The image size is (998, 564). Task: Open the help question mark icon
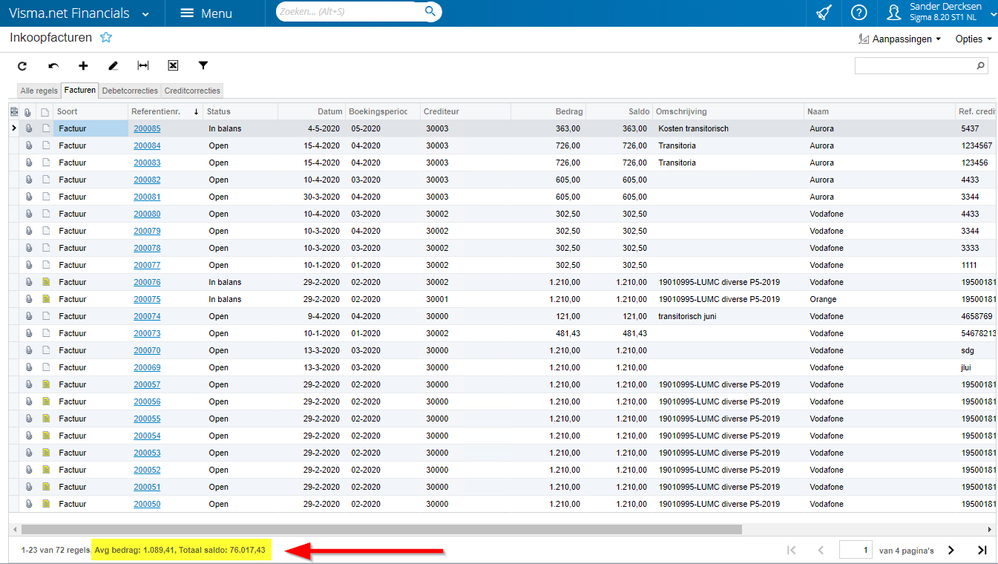858,13
